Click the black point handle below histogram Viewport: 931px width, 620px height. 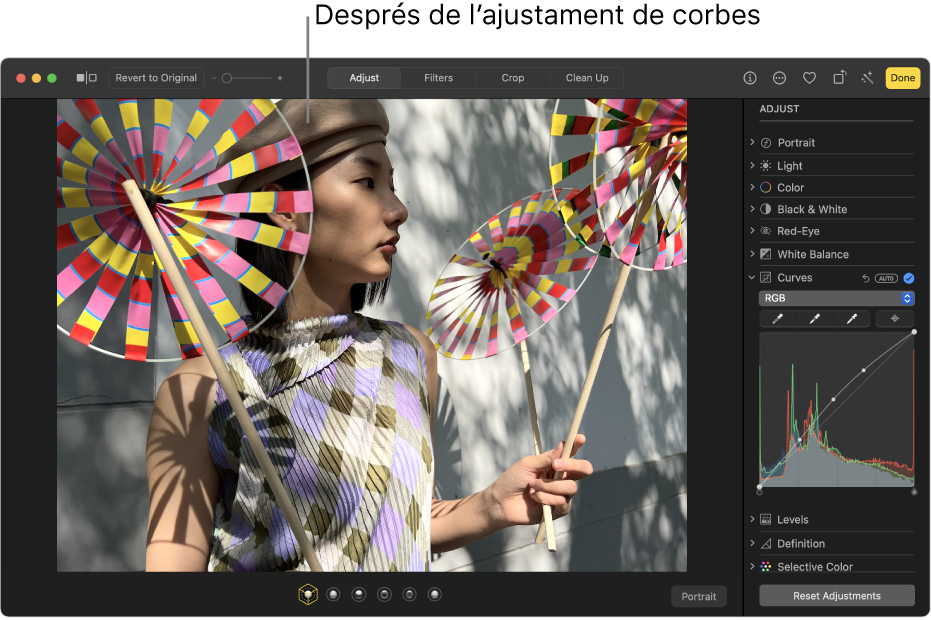[759, 491]
